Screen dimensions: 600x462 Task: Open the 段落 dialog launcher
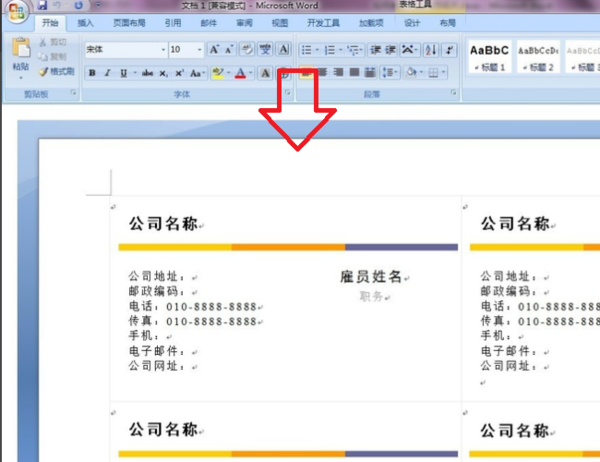pyautogui.click(x=453, y=93)
